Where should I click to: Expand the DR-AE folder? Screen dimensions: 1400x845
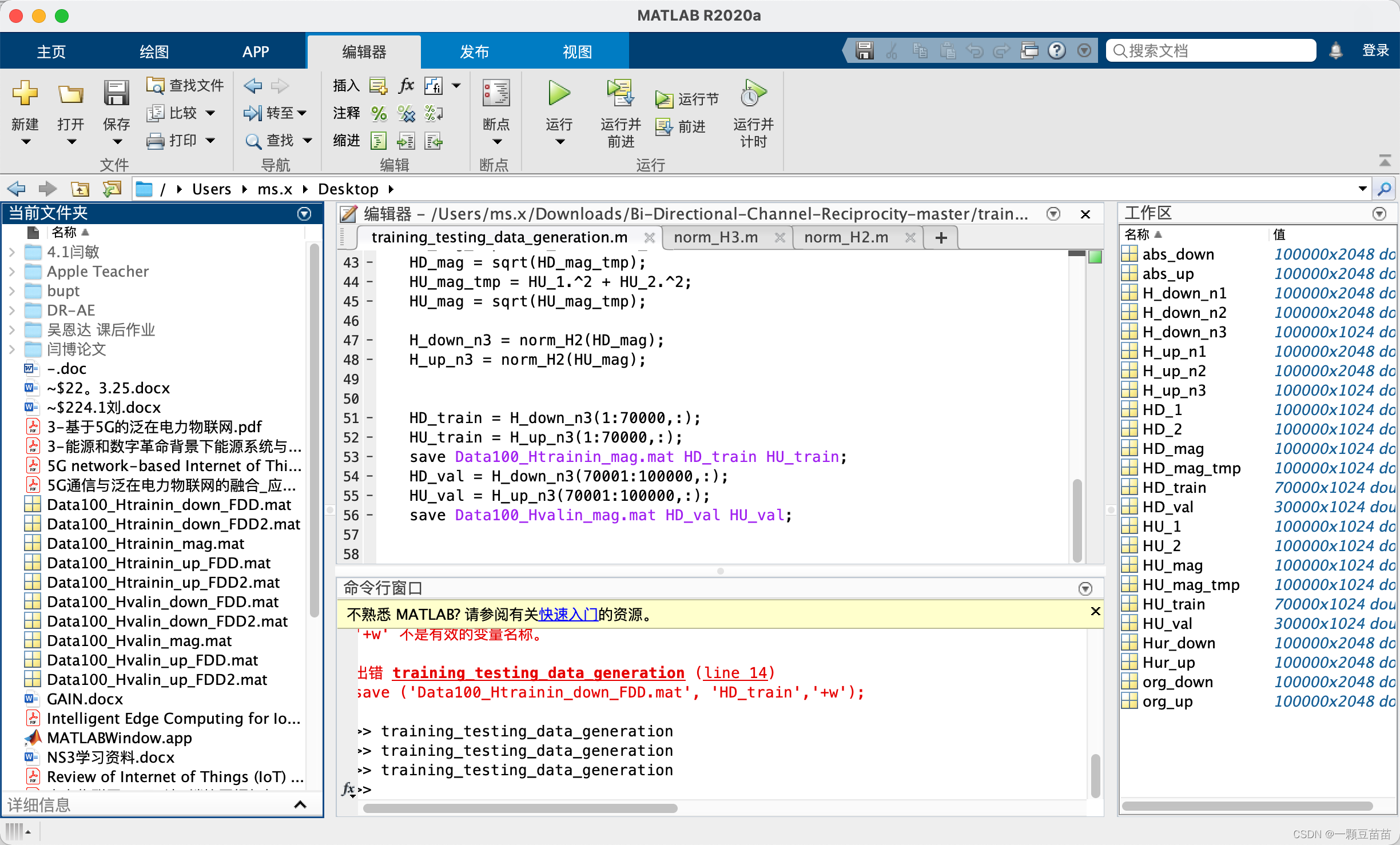click(x=12, y=310)
